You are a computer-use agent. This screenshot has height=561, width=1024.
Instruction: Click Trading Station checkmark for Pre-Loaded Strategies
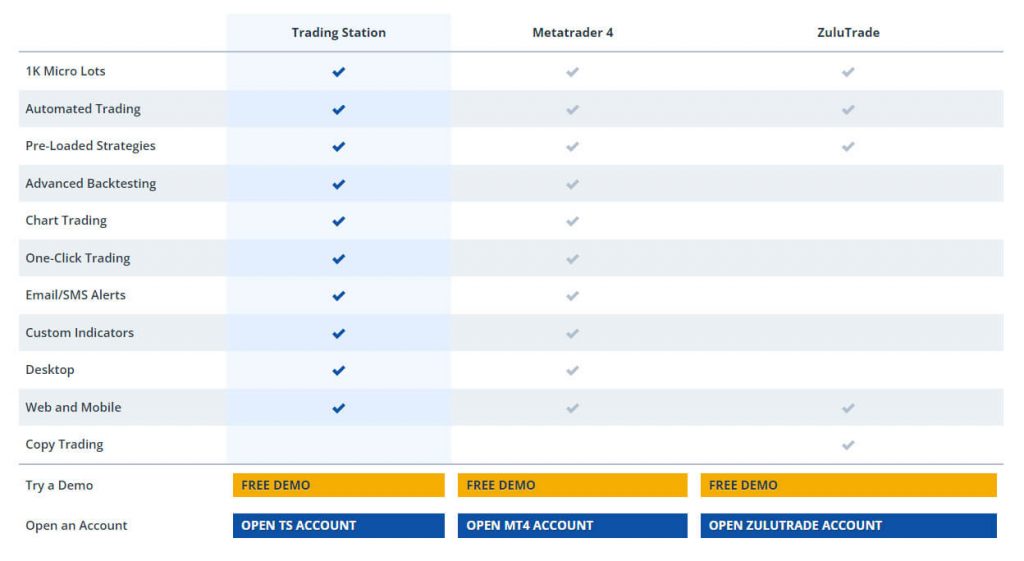point(338,147)
